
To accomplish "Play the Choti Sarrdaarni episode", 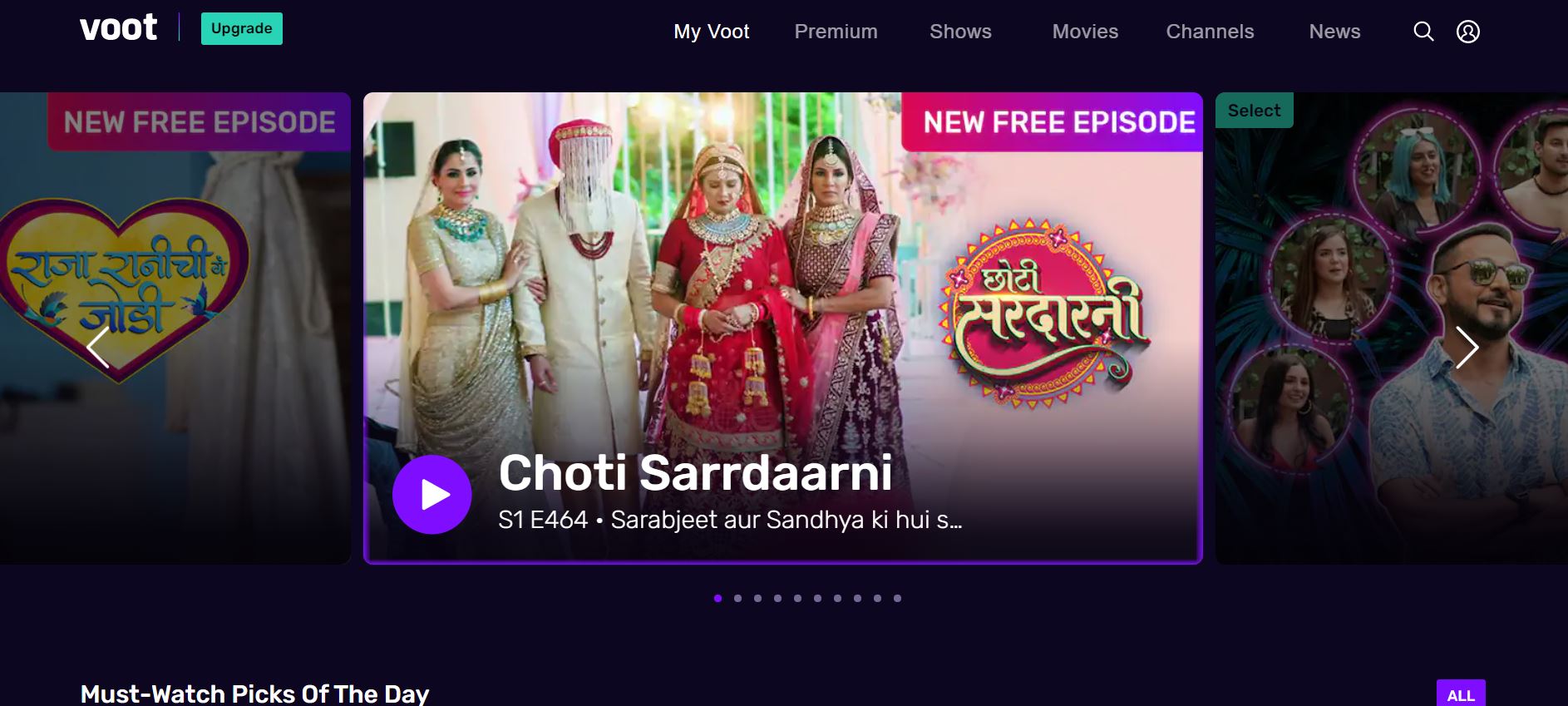I will pos(432,495).
